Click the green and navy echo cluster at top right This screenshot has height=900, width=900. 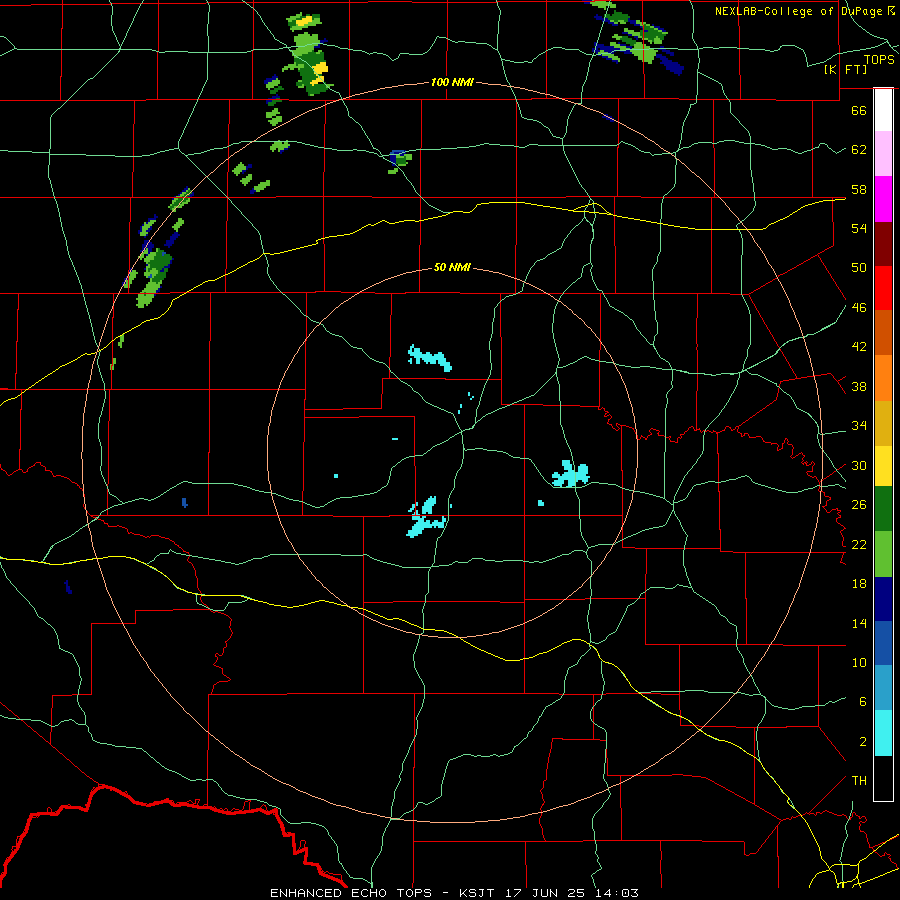coord(634,39)
